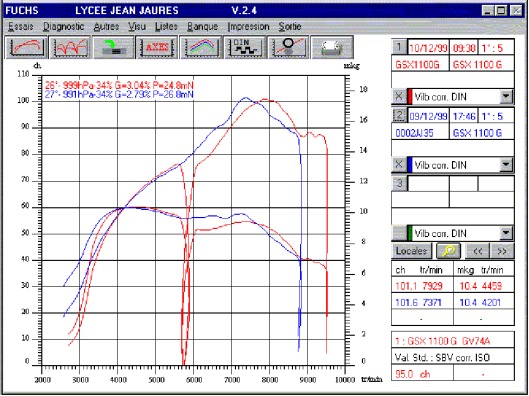This screenshot has width=529, height=396.
Task: Click the blue 4201 tr/min torque value
Action: click(x=491, y=302)
